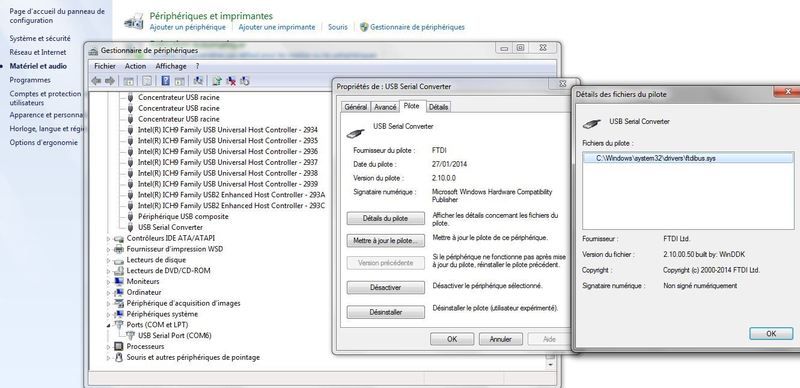Click the disable device toolbar icon
Image resolution: width=800 pixels, height=388 pixels.
pos(244,81)
